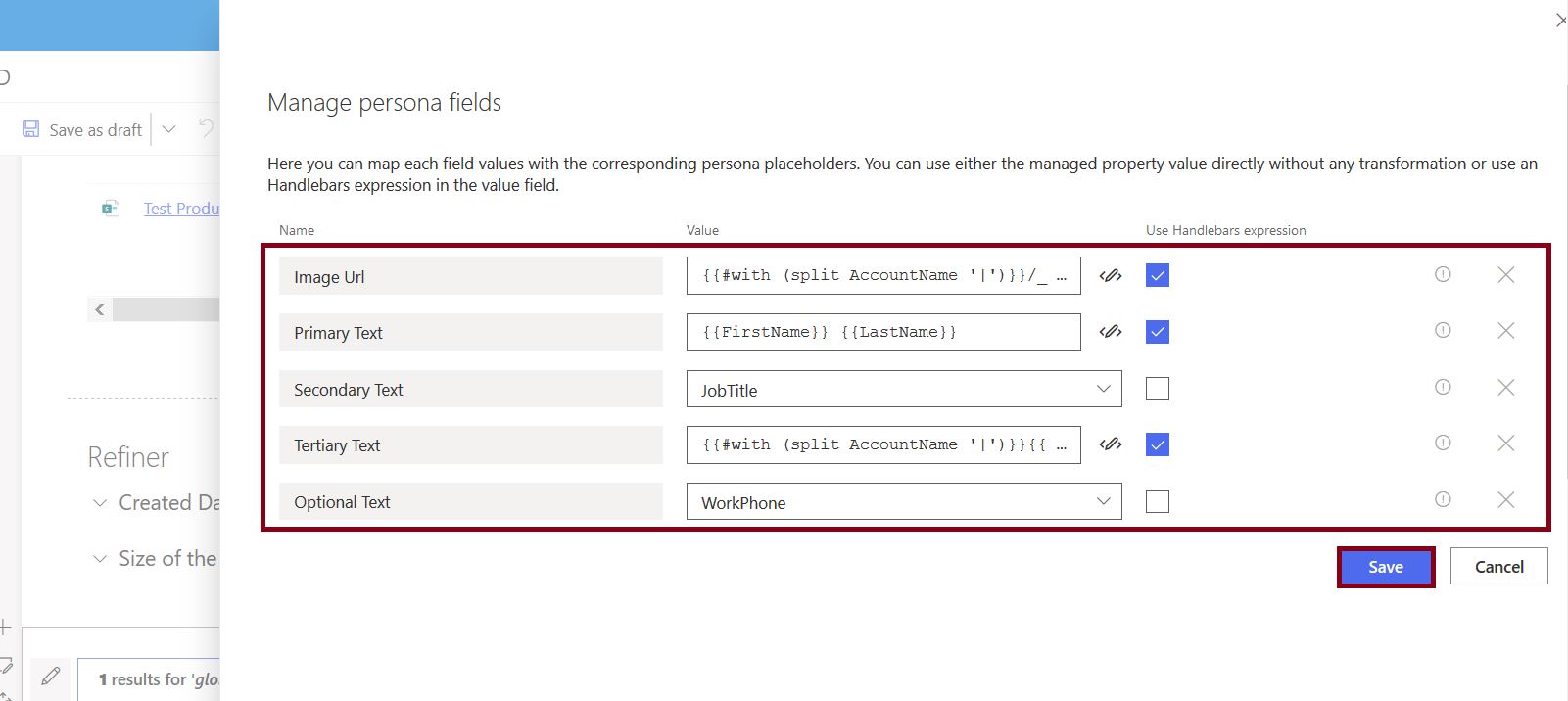Click the pencil edit icon

(51, 676)
